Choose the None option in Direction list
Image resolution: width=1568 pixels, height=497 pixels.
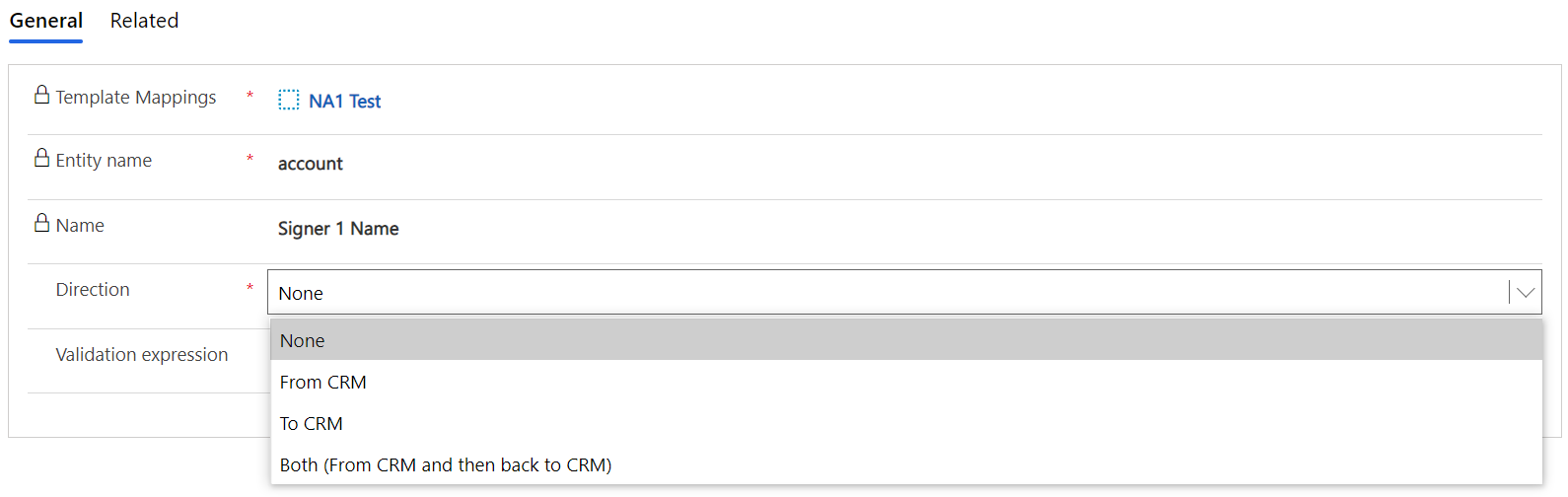(x=906, y=340)
